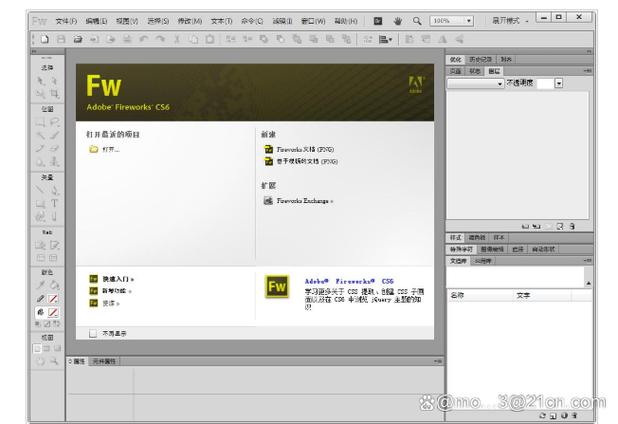The width and height of the screenshot is (618, 424).
Task: Select the Slice tool in Web section
Action: [54, 245]
